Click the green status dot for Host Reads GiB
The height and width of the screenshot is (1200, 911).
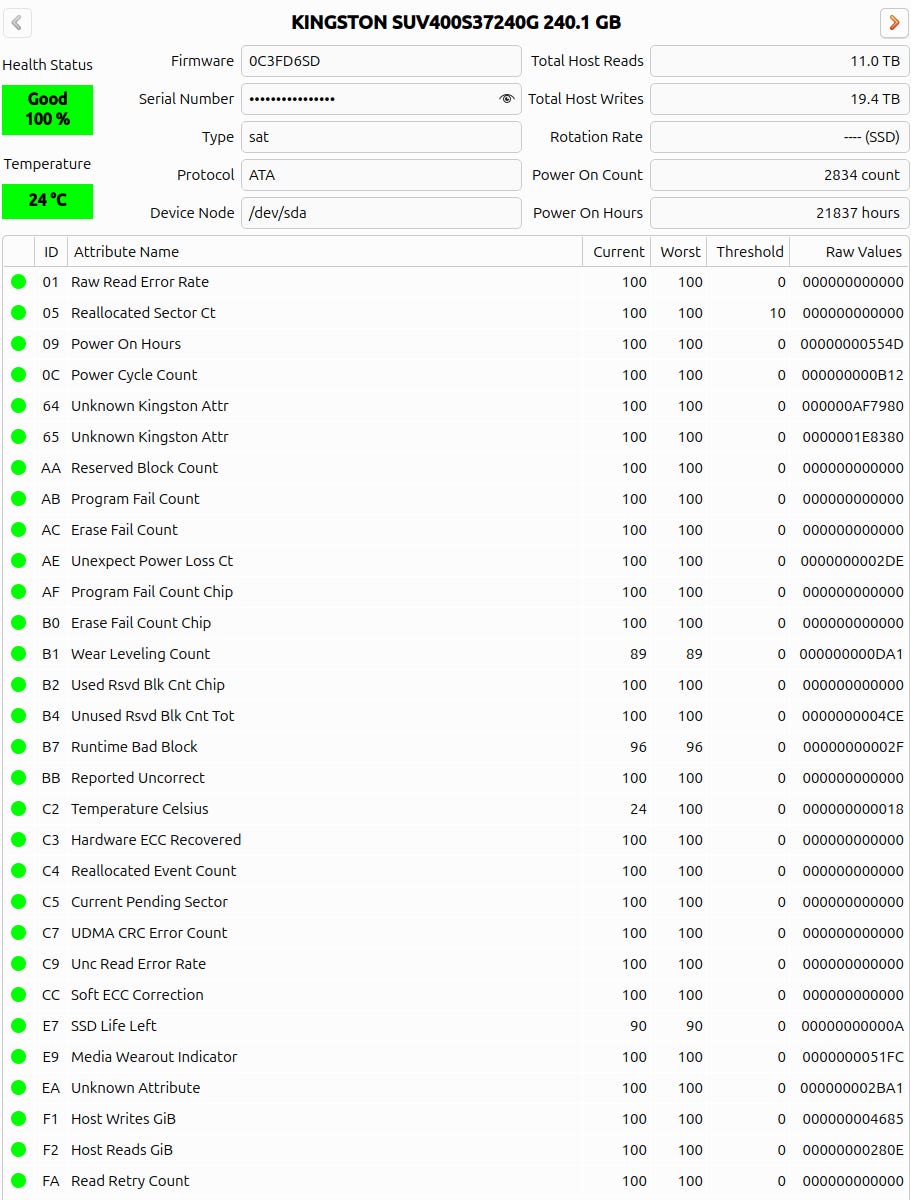[x=18, y=1150]
